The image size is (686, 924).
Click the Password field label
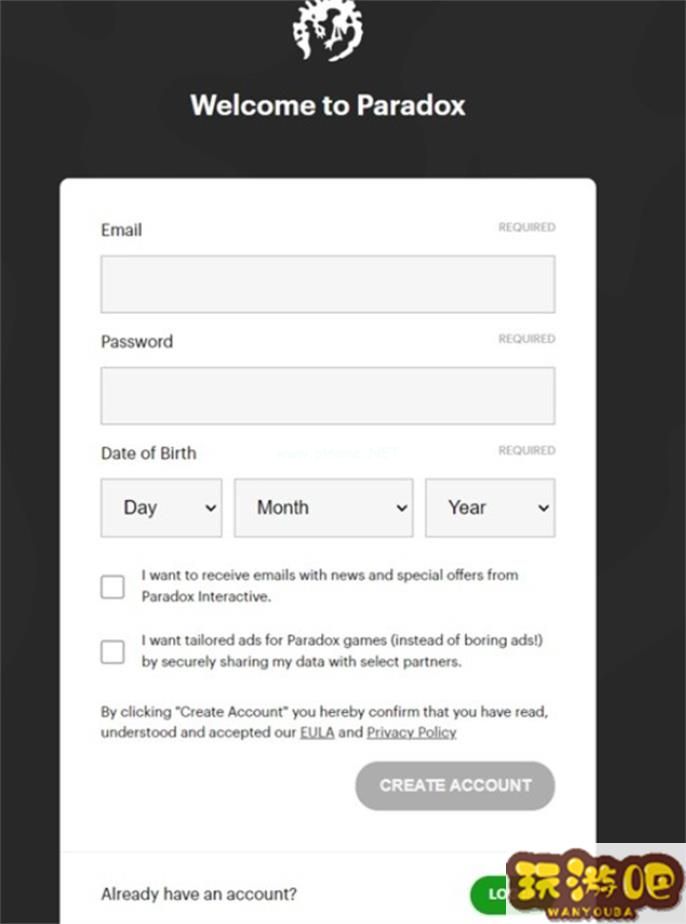click(137, 342)
